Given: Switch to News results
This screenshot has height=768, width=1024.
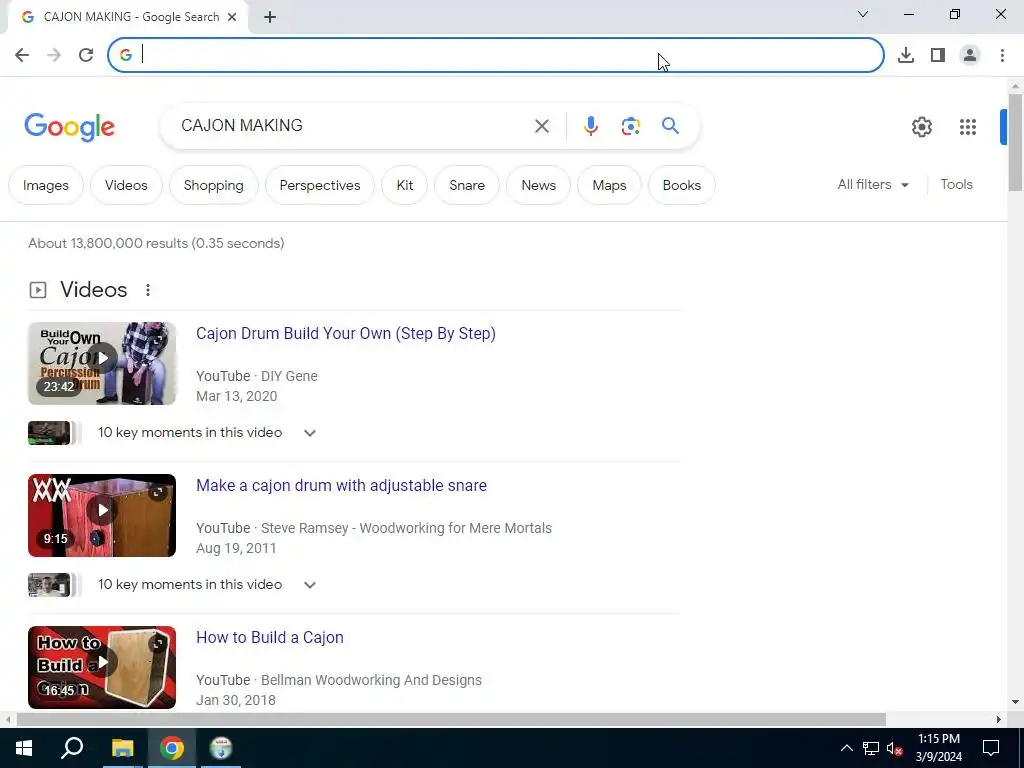Looking at the screenshot, I should click(x=539, y=185).
